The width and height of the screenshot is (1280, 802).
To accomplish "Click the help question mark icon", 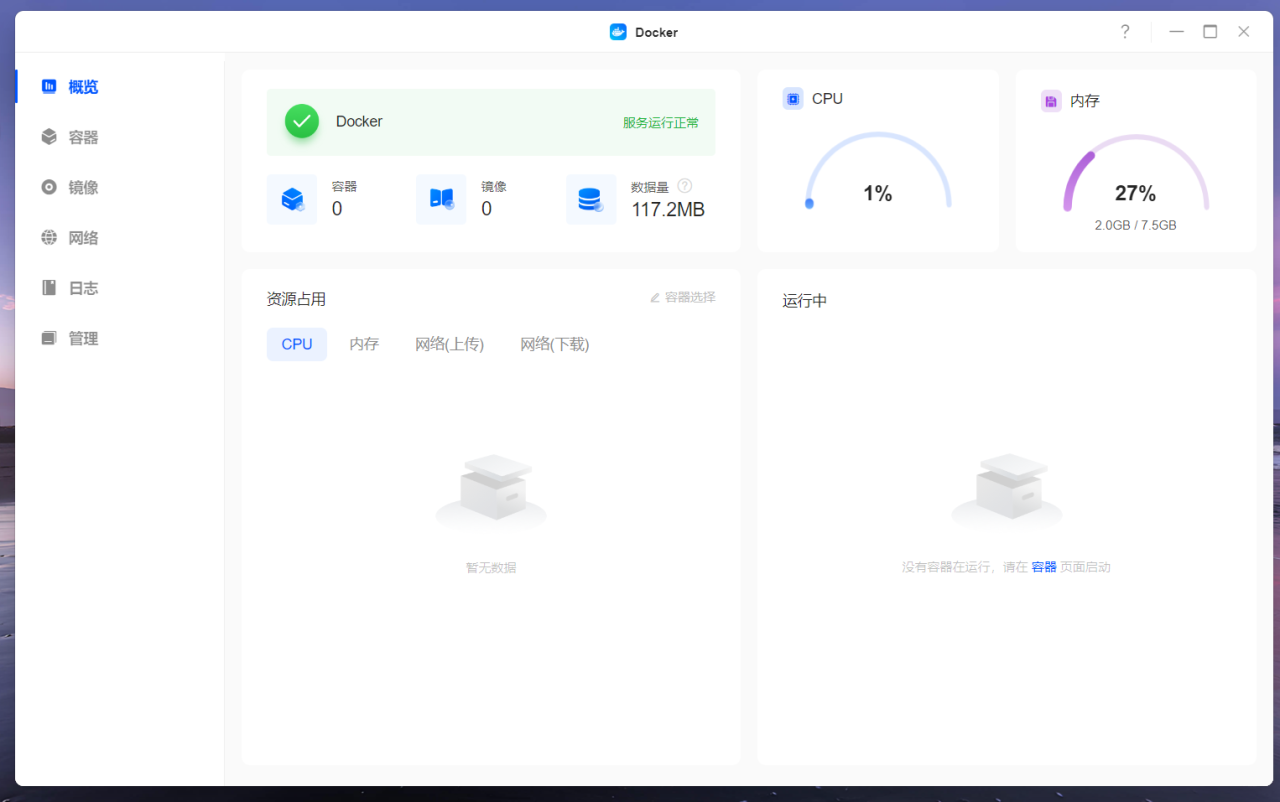I will [1124, 31].
